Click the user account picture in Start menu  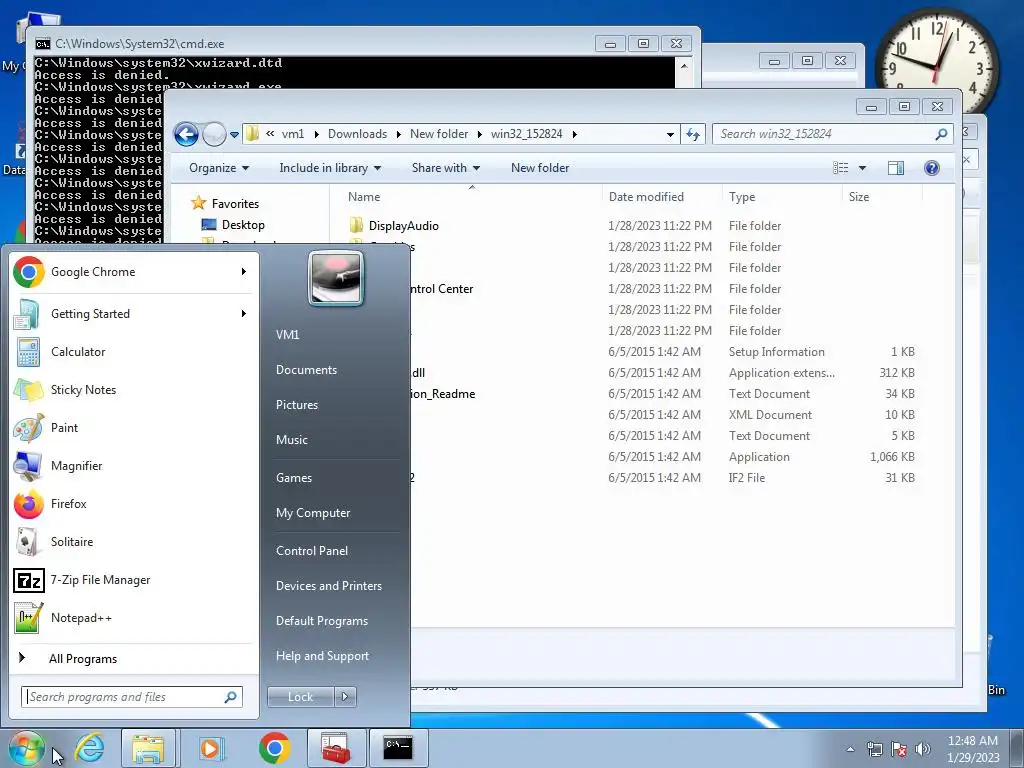(336, 278)
